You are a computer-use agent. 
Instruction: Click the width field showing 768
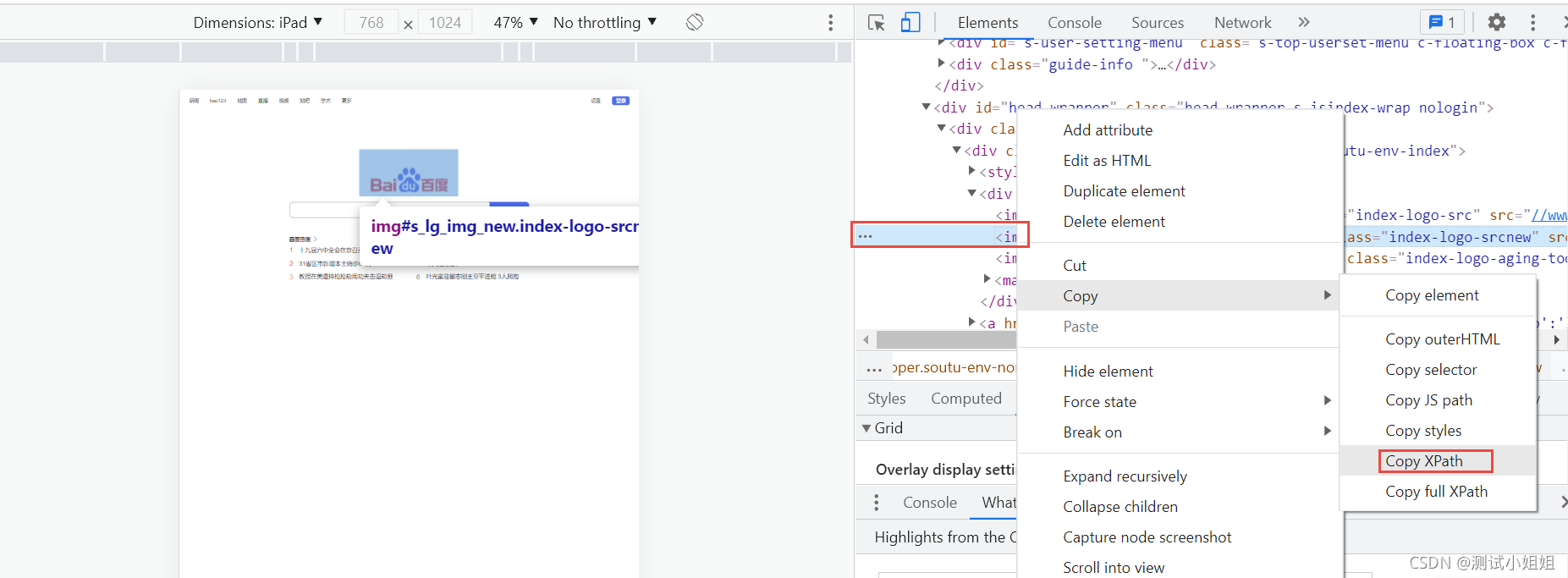point(371,23)
